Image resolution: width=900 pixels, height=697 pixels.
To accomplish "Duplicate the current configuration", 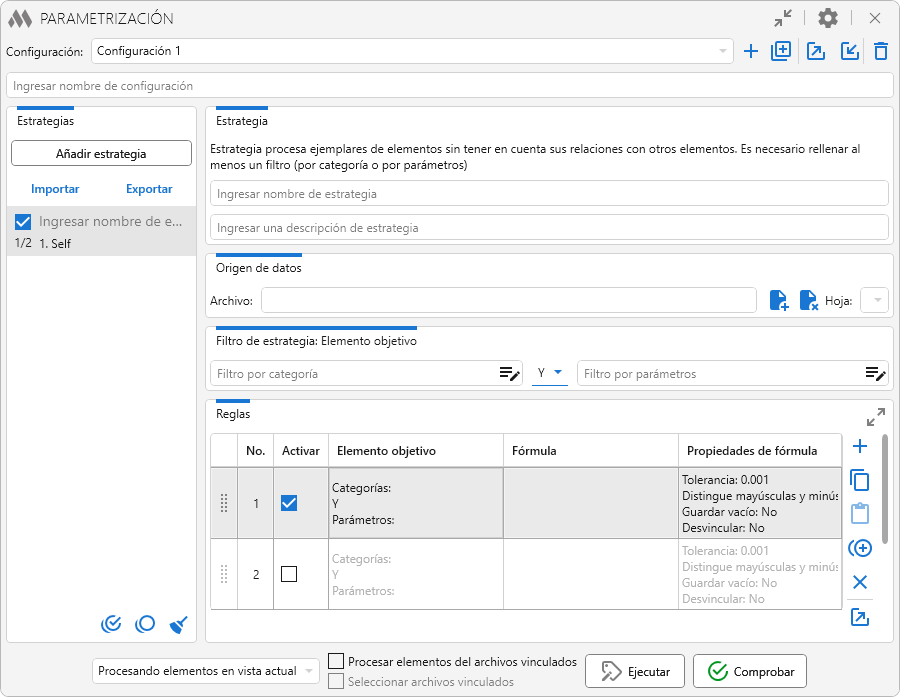I will tap(781, 51).
